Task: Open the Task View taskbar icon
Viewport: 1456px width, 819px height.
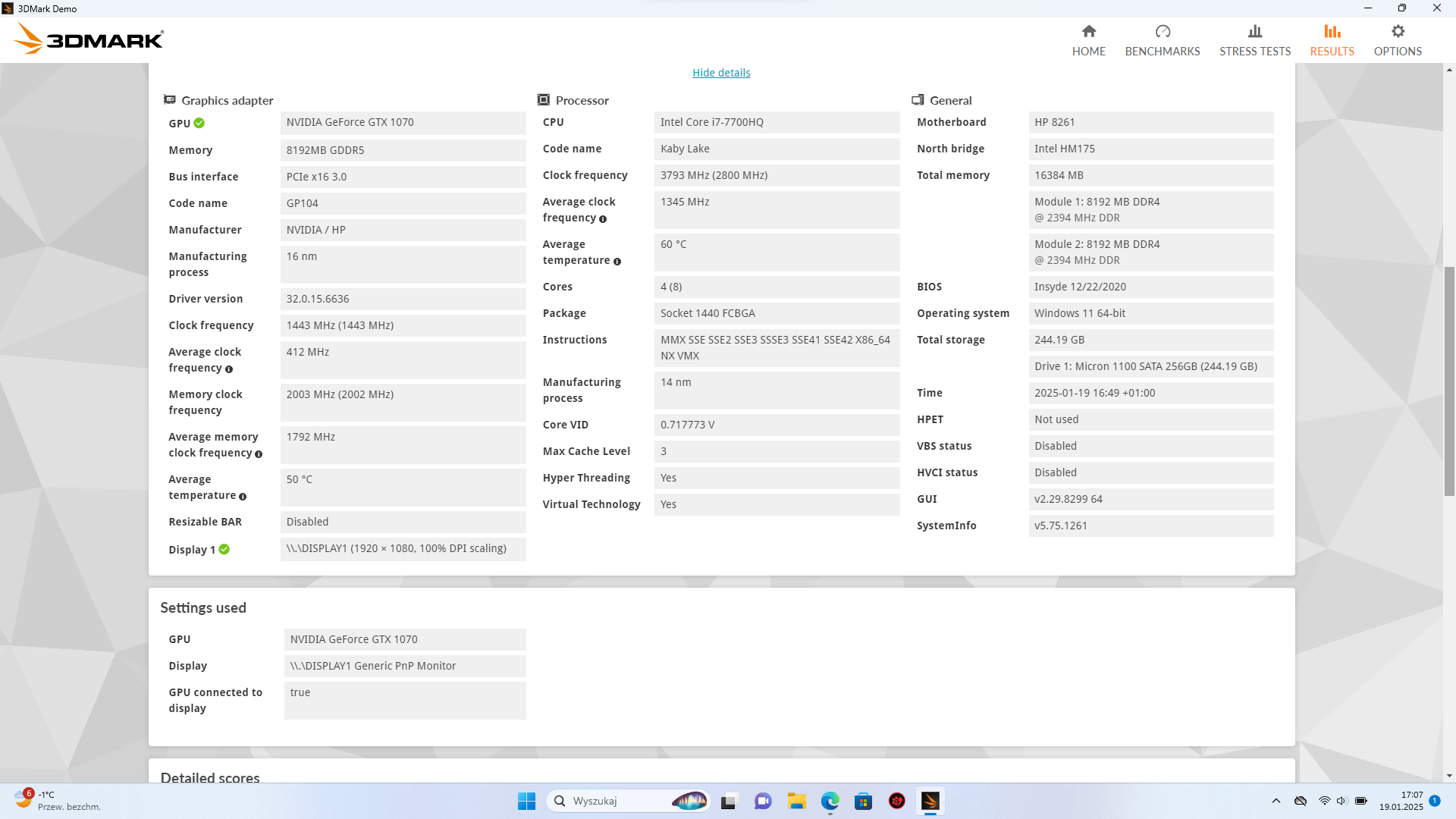Action: pyautogui.click(x=729, y=801)
